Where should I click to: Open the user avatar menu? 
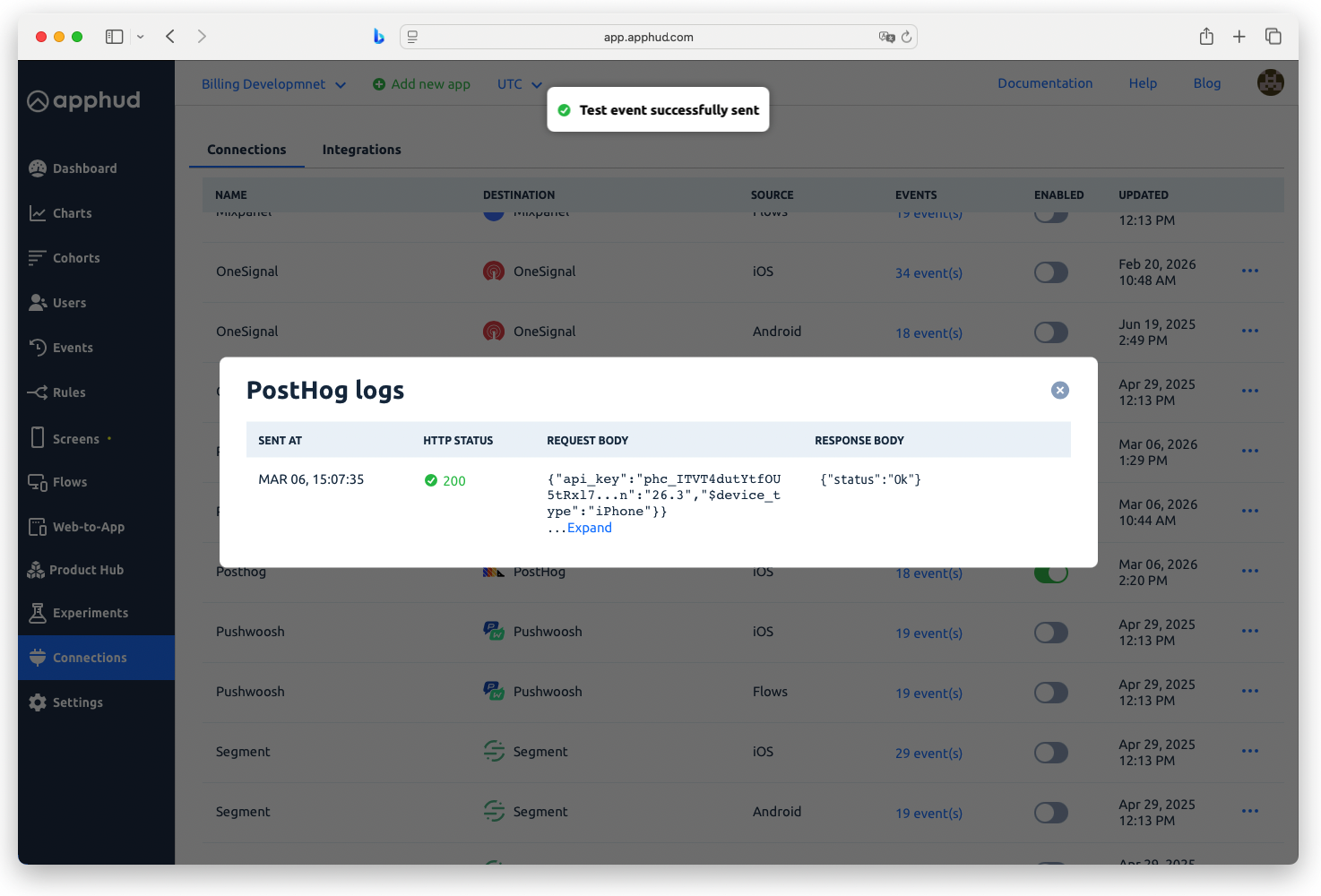click(1270, 82)
